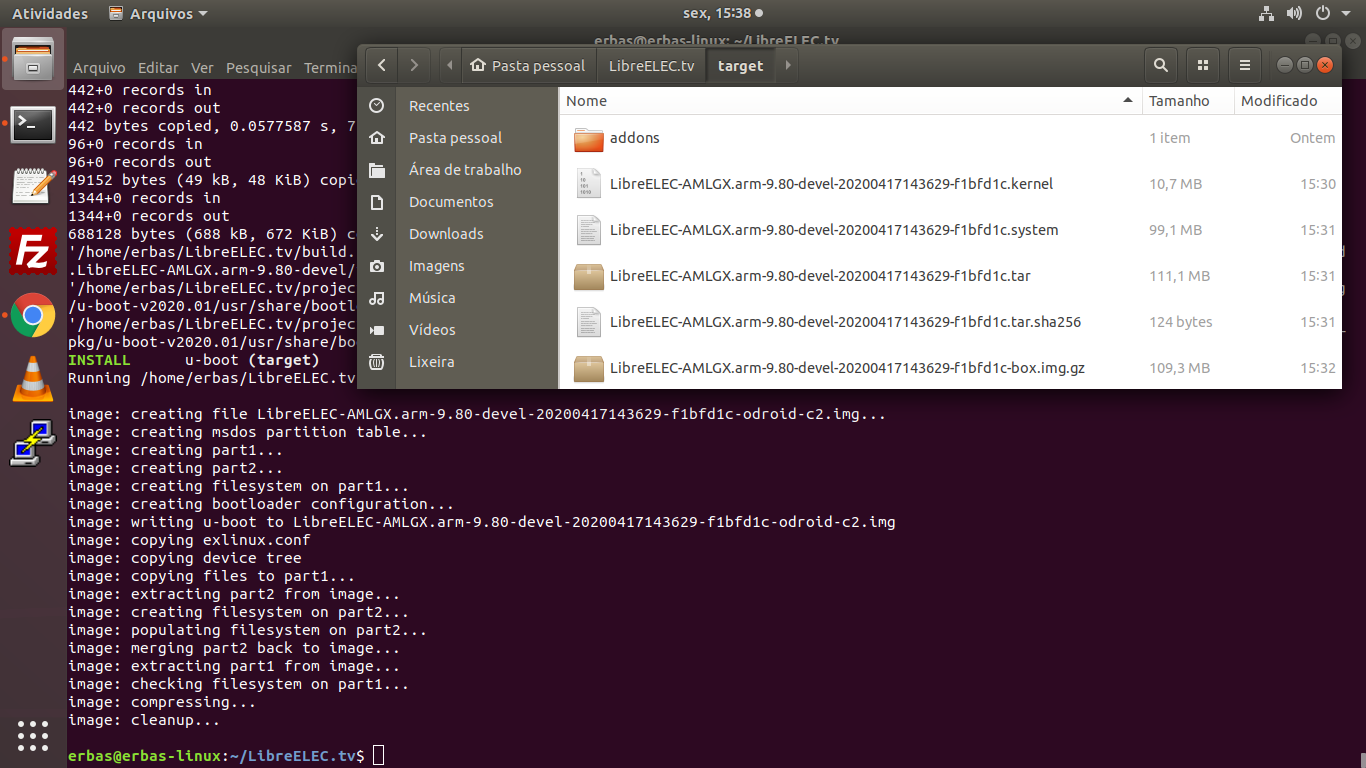Launch VLC media player from dock
Image resolution: width=1366 pixels, height=768 pixels.
coord(32,380)
